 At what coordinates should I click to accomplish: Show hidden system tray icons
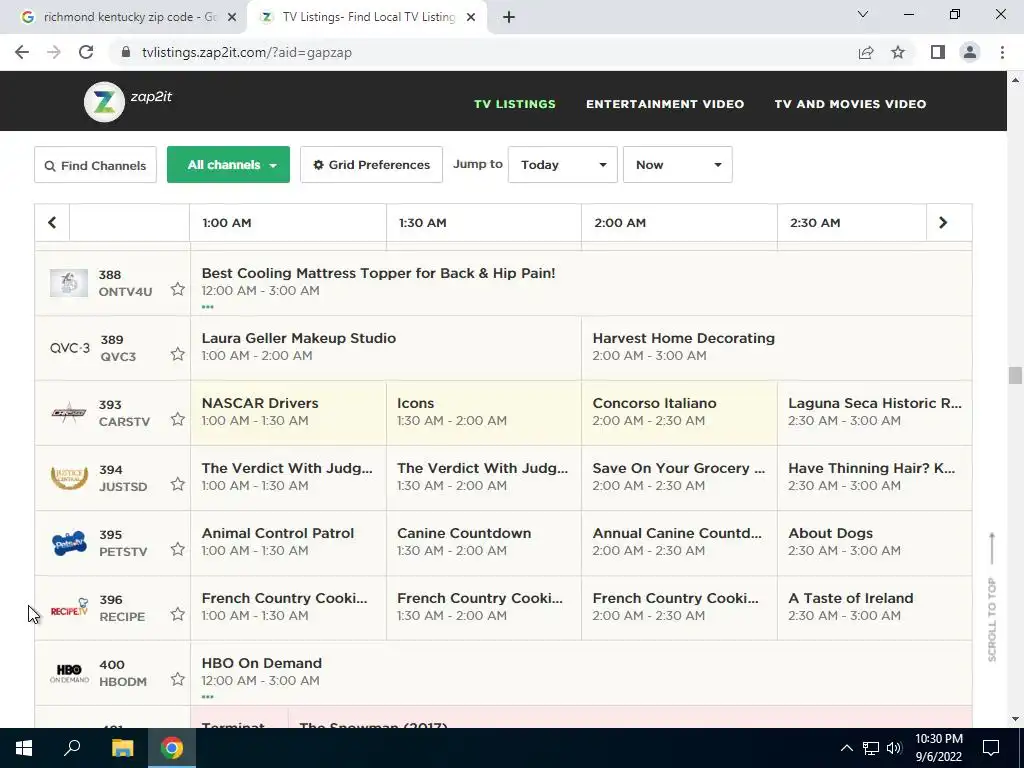coord(846,748)
